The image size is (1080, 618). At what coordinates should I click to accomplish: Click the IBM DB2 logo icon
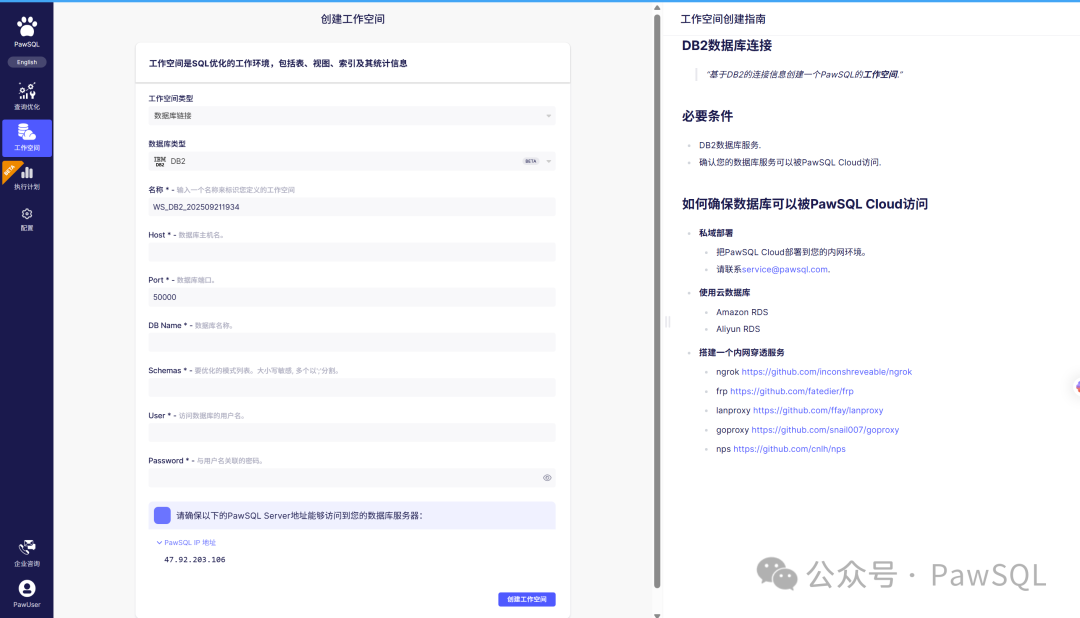160,161
